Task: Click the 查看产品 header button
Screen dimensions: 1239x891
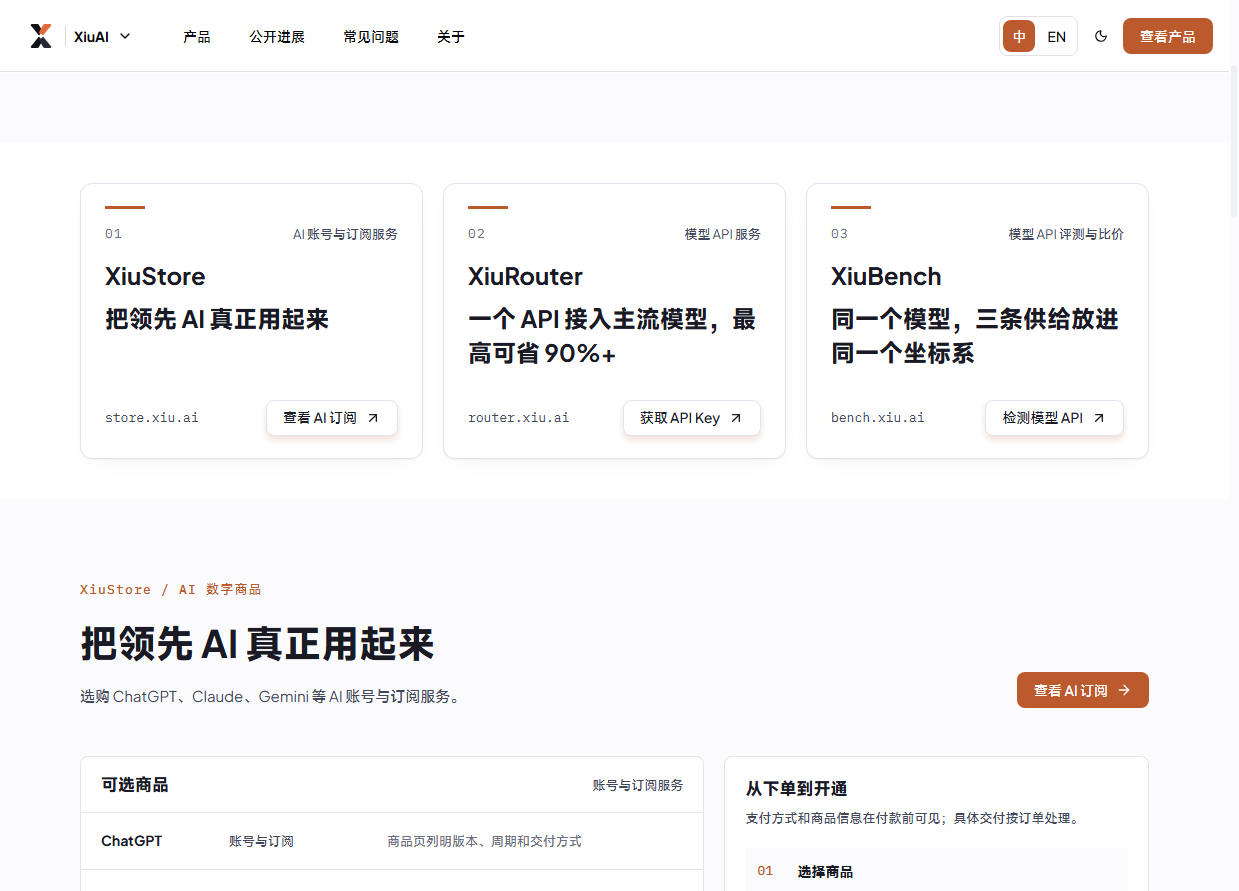Action: (x=1167, y=36)
